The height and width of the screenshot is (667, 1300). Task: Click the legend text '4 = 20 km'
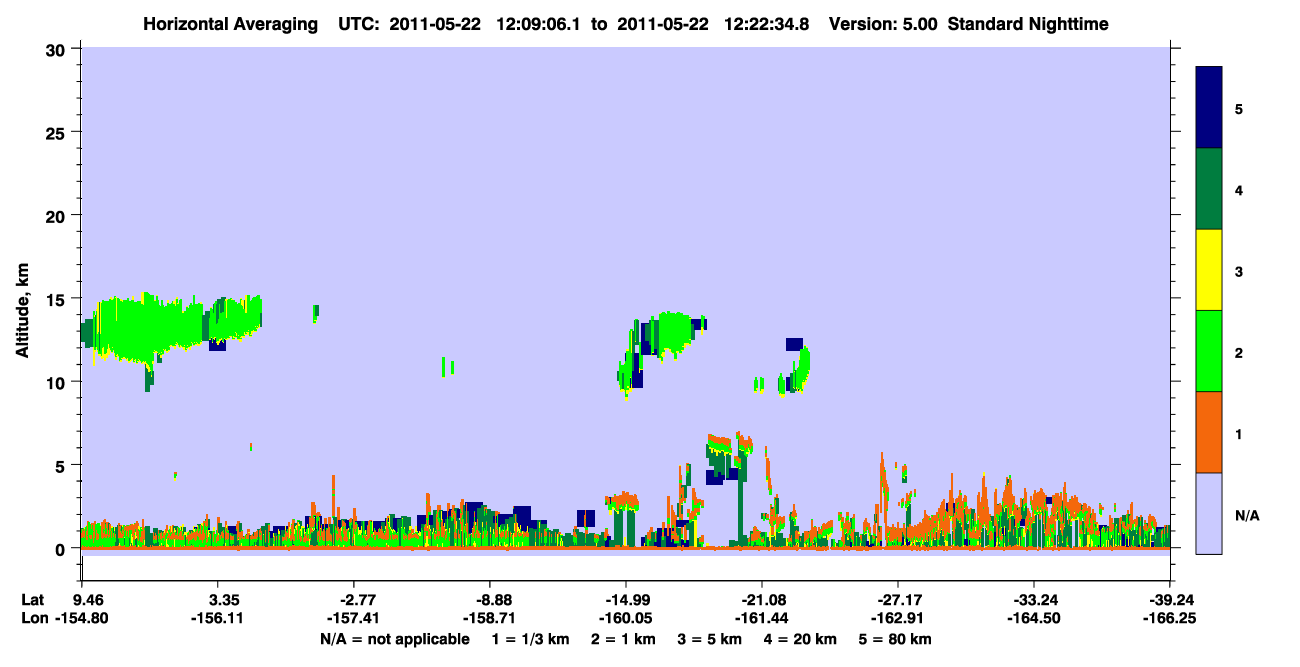(802, 639)
